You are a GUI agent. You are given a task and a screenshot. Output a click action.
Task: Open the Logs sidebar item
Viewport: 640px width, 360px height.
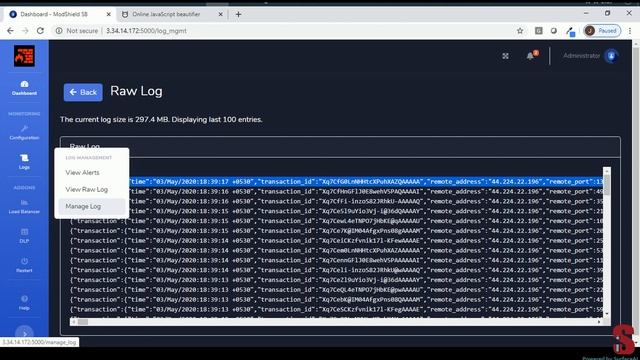[24, 162]
